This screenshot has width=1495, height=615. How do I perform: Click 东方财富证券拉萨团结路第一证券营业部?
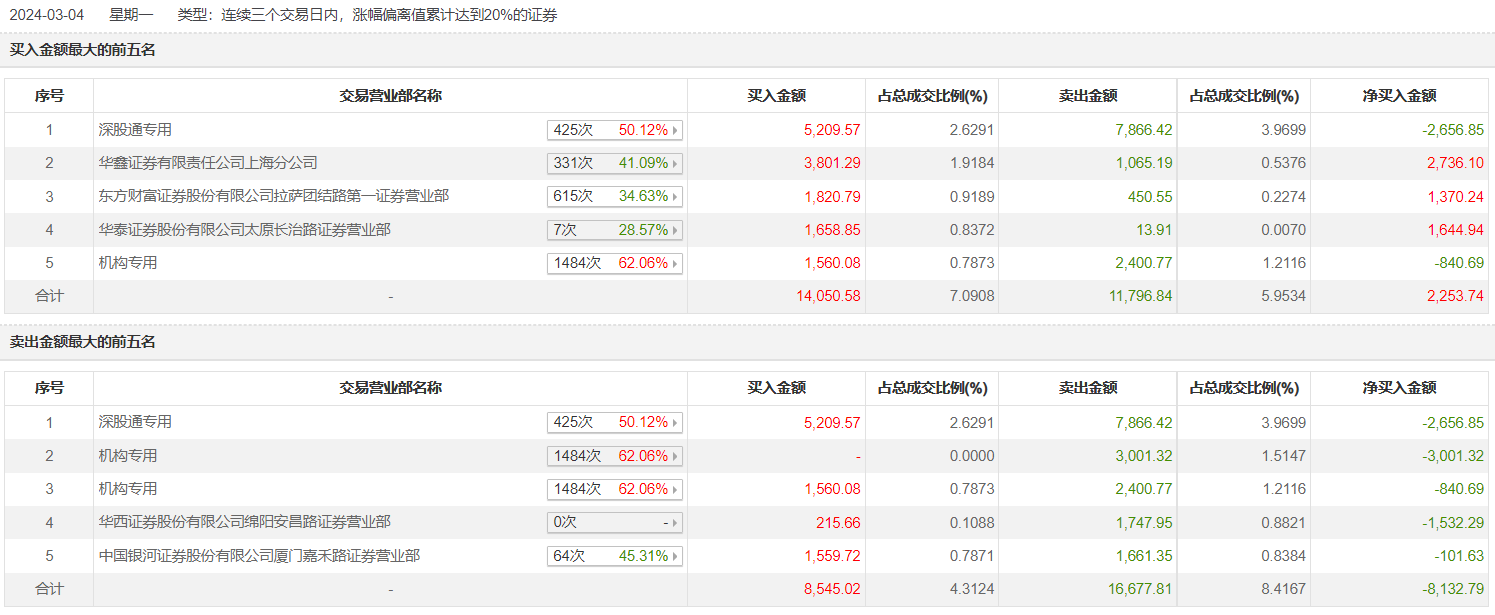(x=273, y=196)
